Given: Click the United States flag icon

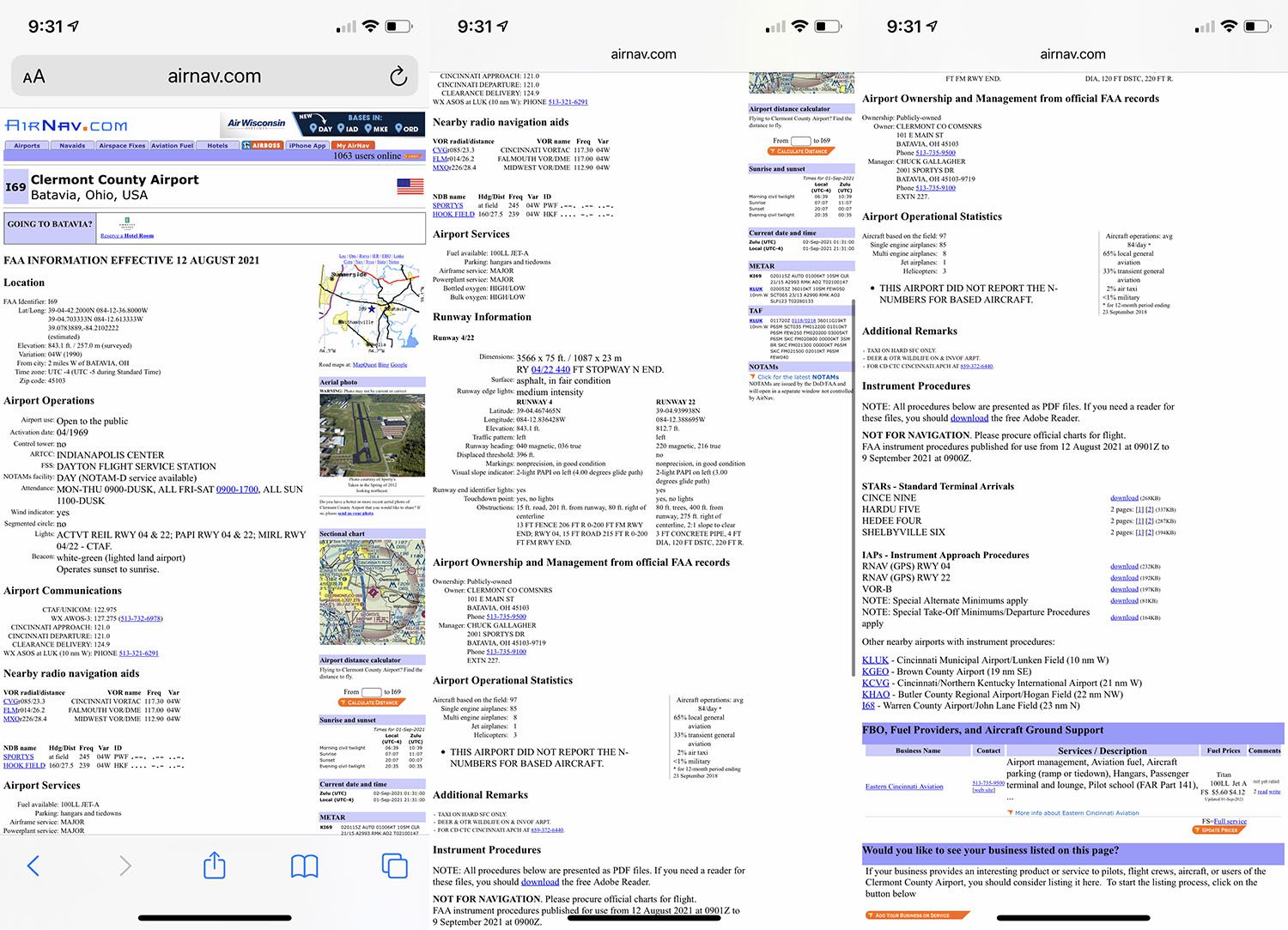Looking at the screenshot, I should coord(410,186).
